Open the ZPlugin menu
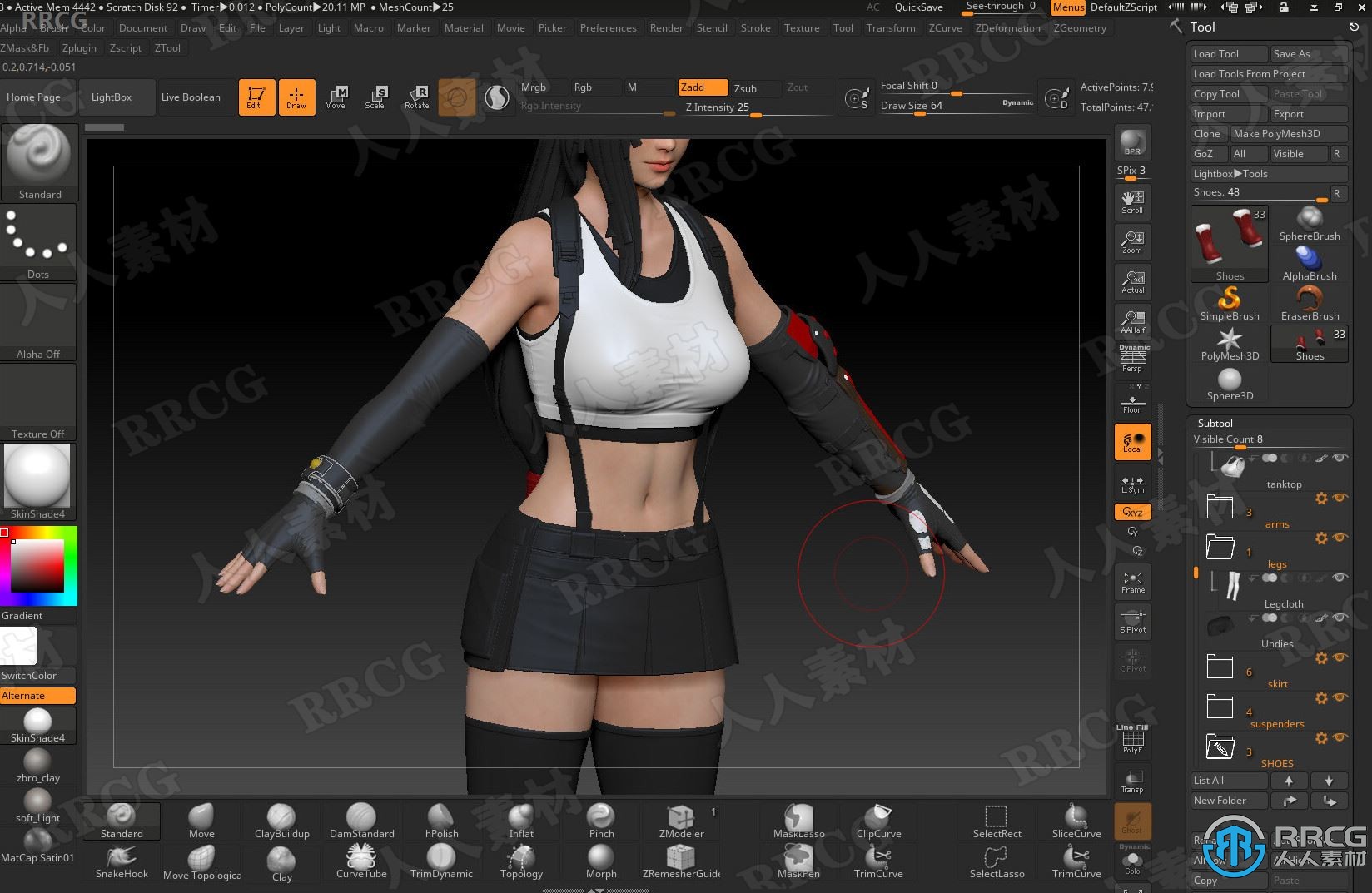Screen dimensions: 1372x893 [x=79, y=47]
